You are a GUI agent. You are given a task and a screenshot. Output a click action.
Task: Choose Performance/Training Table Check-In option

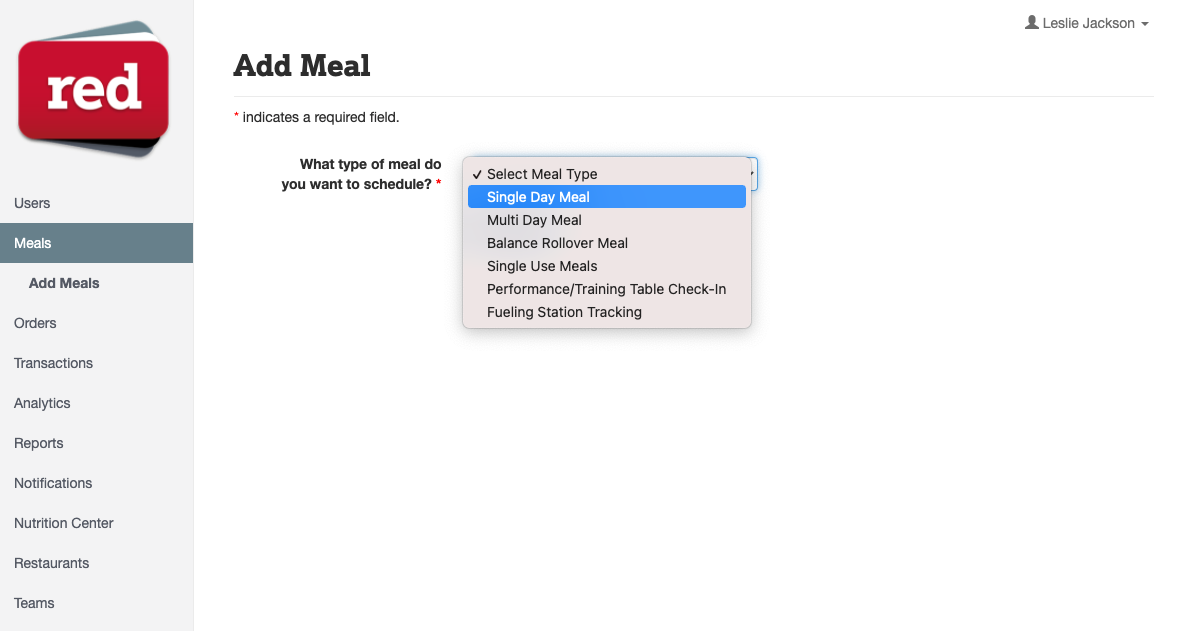(x=607, y=289)
